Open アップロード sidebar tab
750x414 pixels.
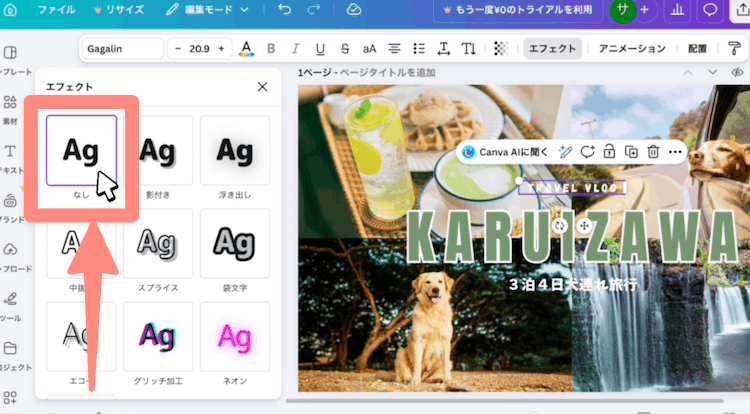pos(11,257)
